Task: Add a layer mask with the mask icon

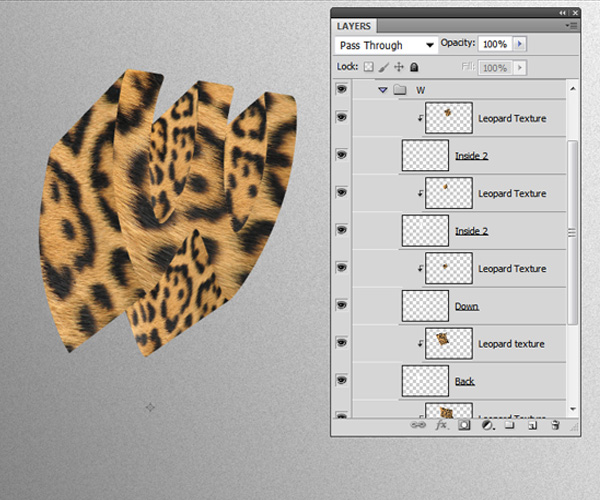Action: point(464,425)
